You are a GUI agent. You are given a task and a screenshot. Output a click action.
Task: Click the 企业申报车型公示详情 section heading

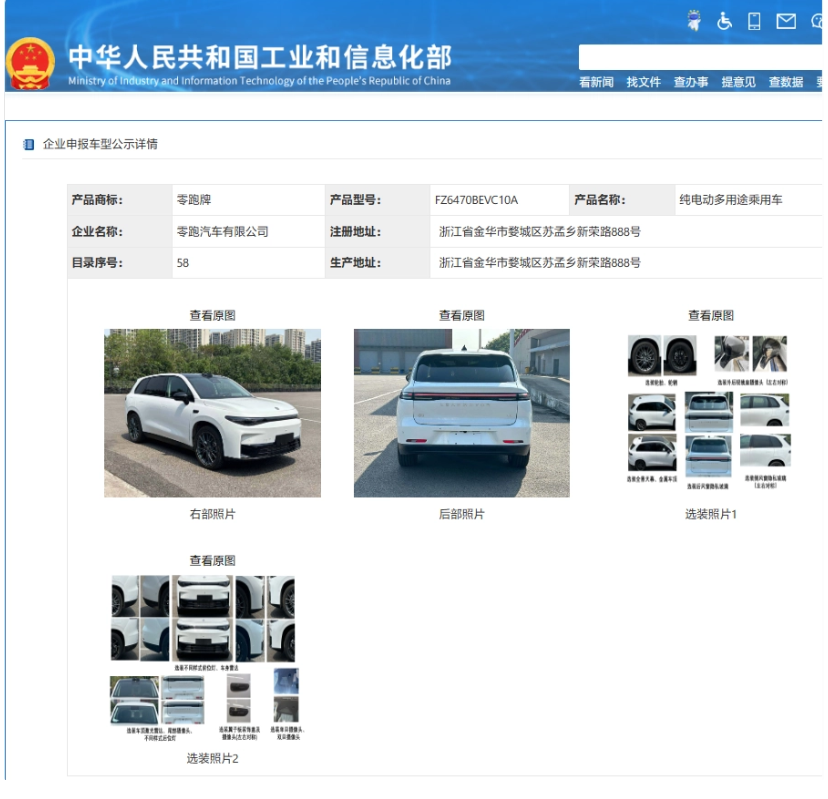point(100,144)
